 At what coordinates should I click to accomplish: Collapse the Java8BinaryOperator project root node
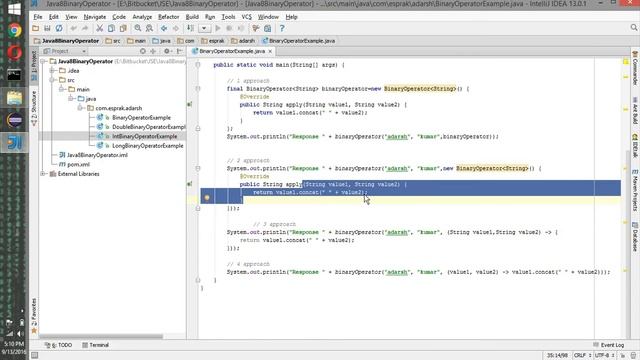click(43, 62)
